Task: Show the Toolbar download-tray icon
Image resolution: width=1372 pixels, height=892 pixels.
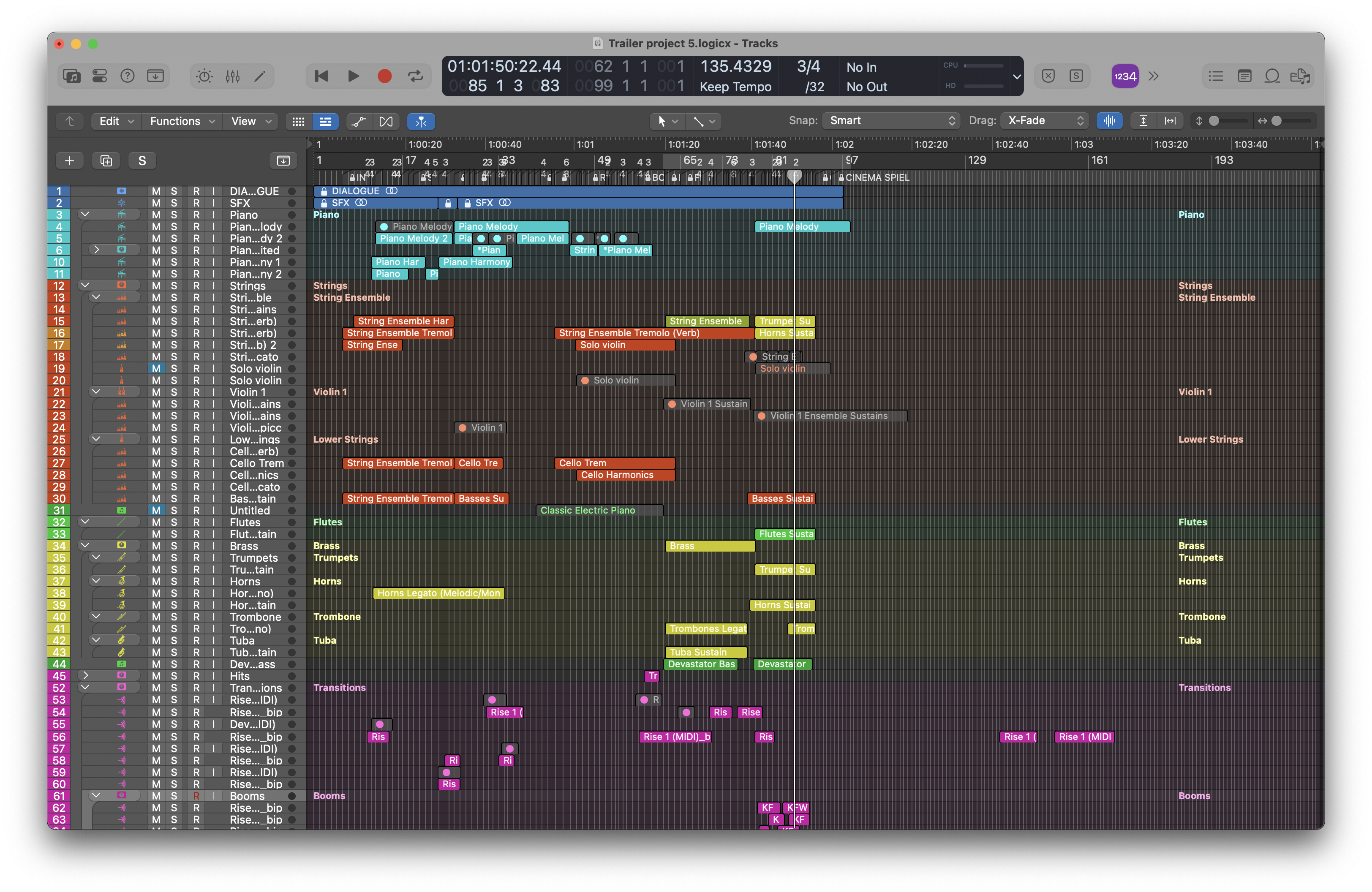Action: tap(155, 76)
